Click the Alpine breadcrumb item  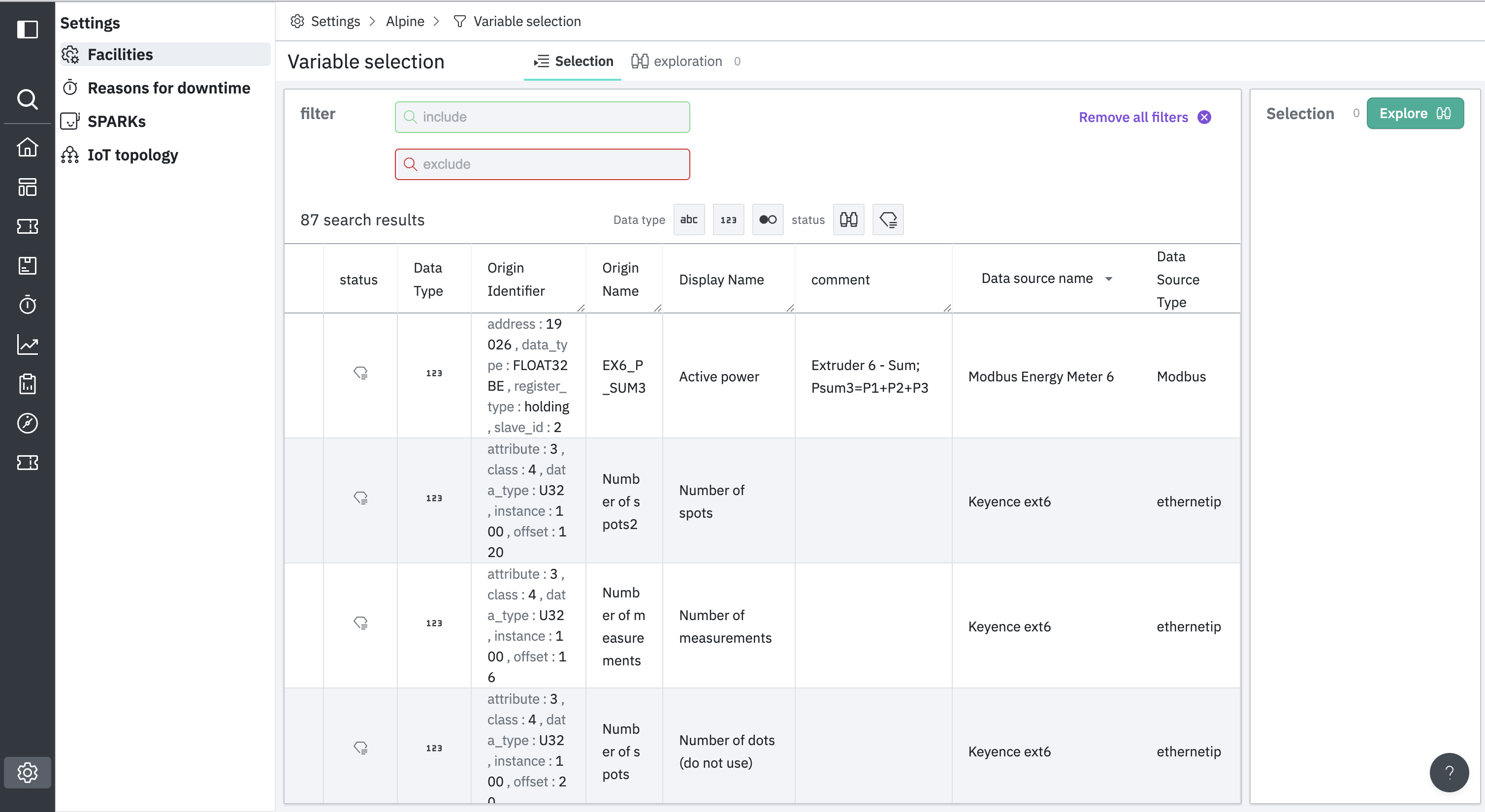pos(405,21)
